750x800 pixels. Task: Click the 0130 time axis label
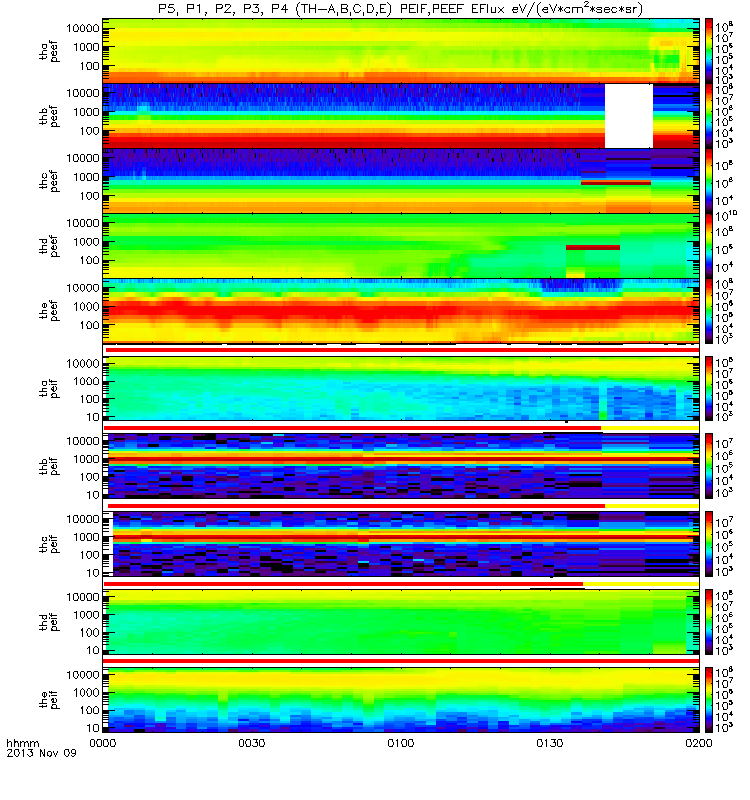point(549,743)
